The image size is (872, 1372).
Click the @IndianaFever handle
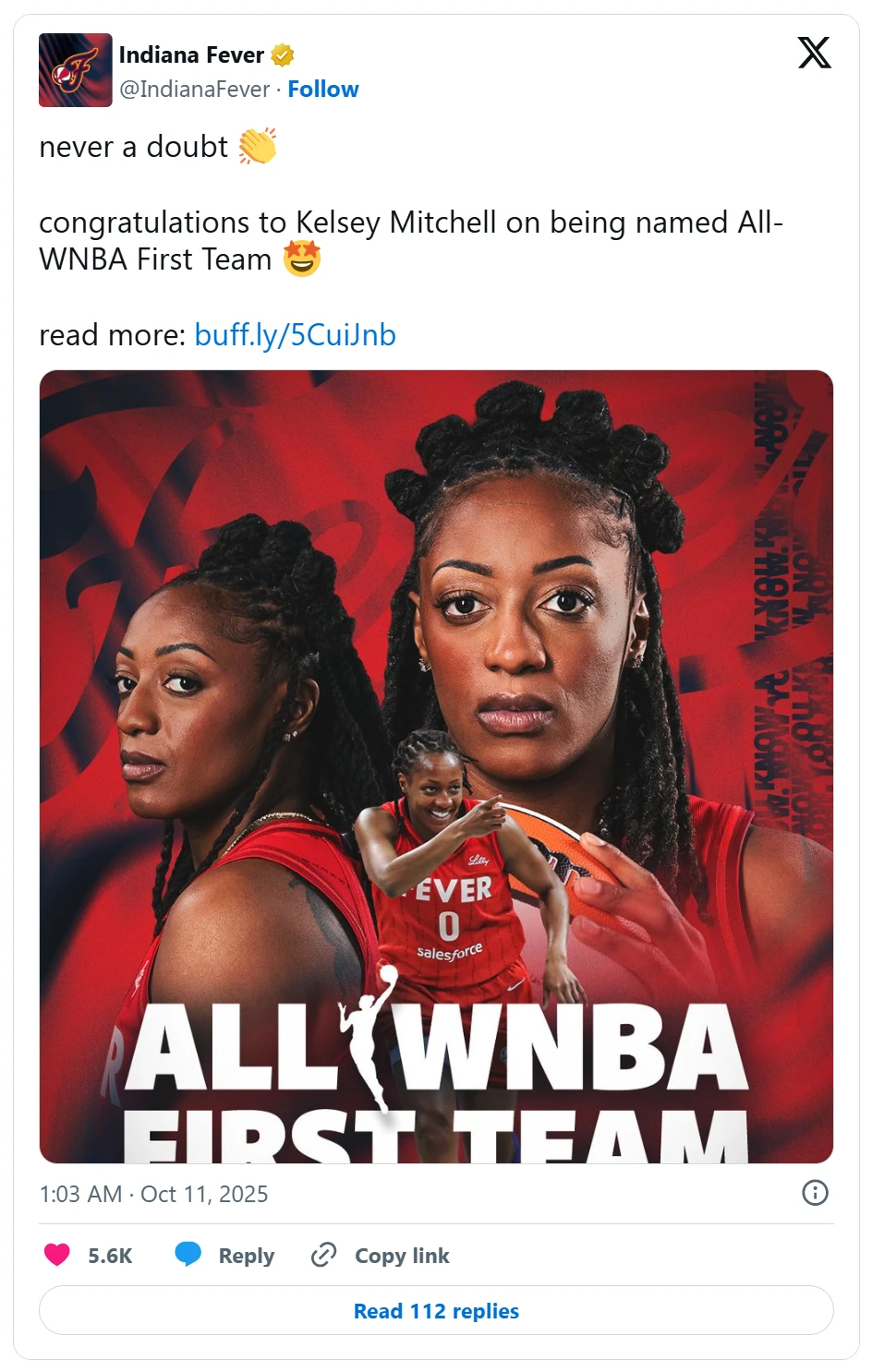pos(194,90)
